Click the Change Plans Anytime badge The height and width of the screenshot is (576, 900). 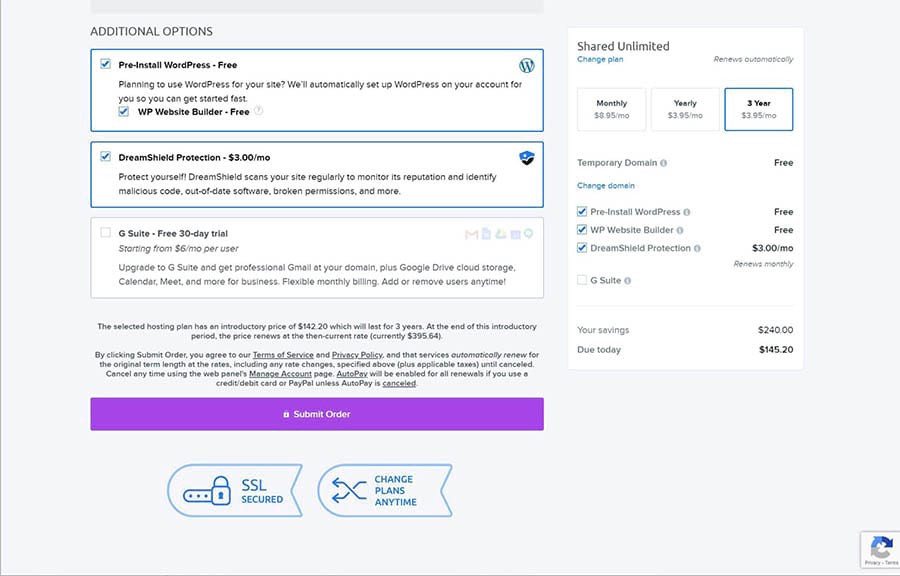click(385, 491)
